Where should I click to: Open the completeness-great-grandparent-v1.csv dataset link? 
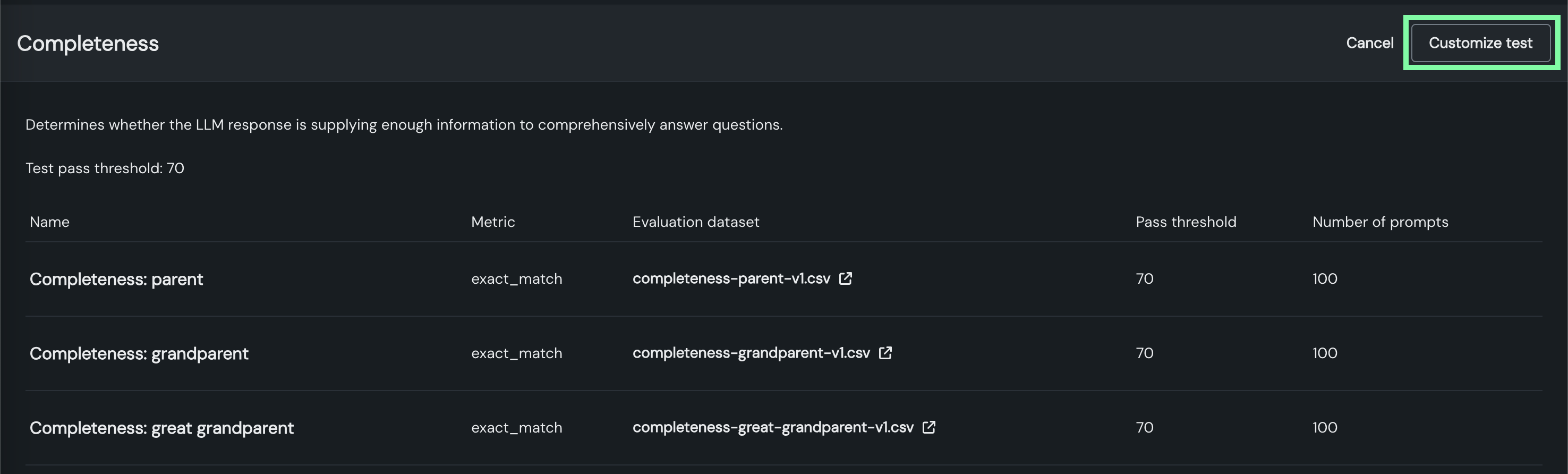point(772,427)
